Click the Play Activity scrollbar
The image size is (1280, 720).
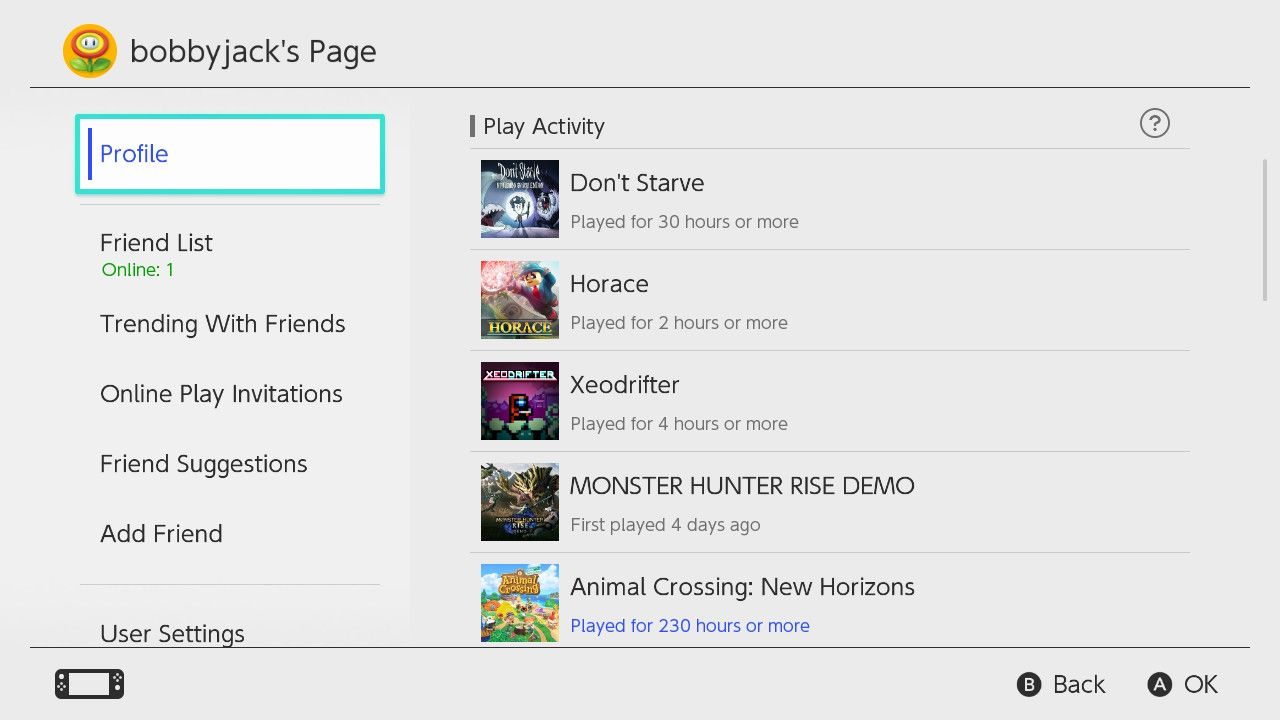pos(1265,230)
